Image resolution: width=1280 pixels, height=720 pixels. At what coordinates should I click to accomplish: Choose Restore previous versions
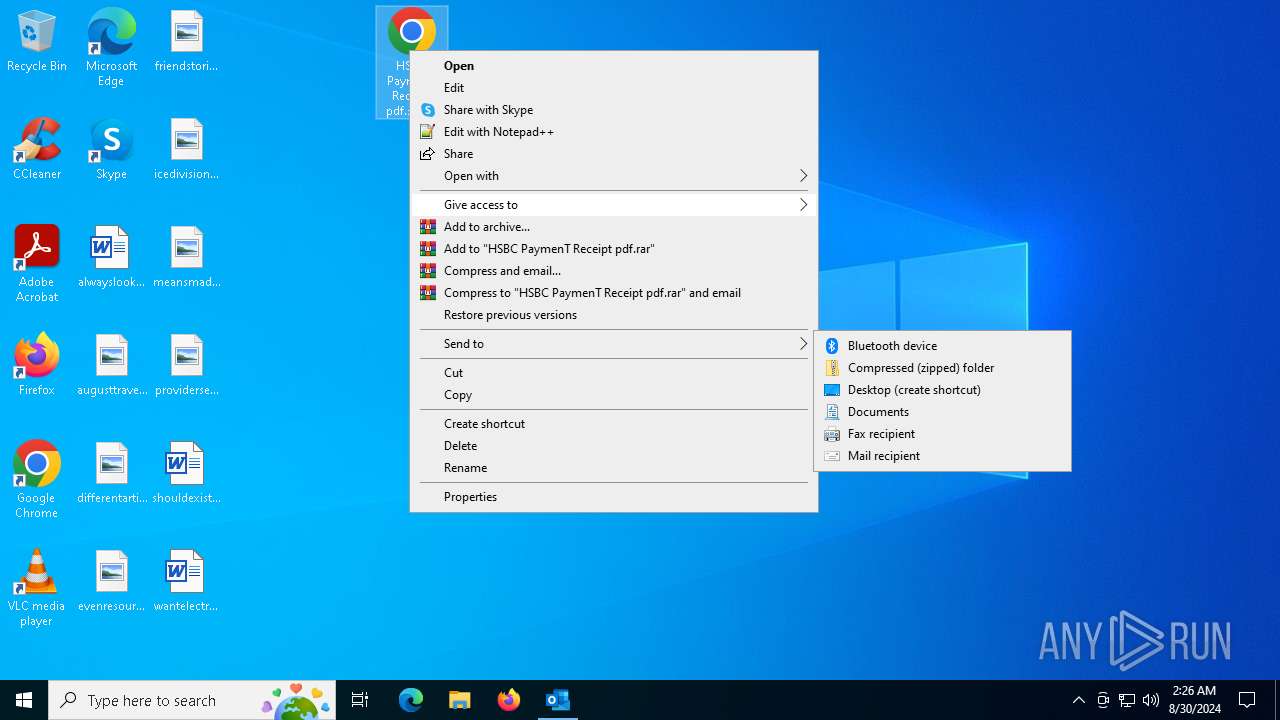point(614,315)
